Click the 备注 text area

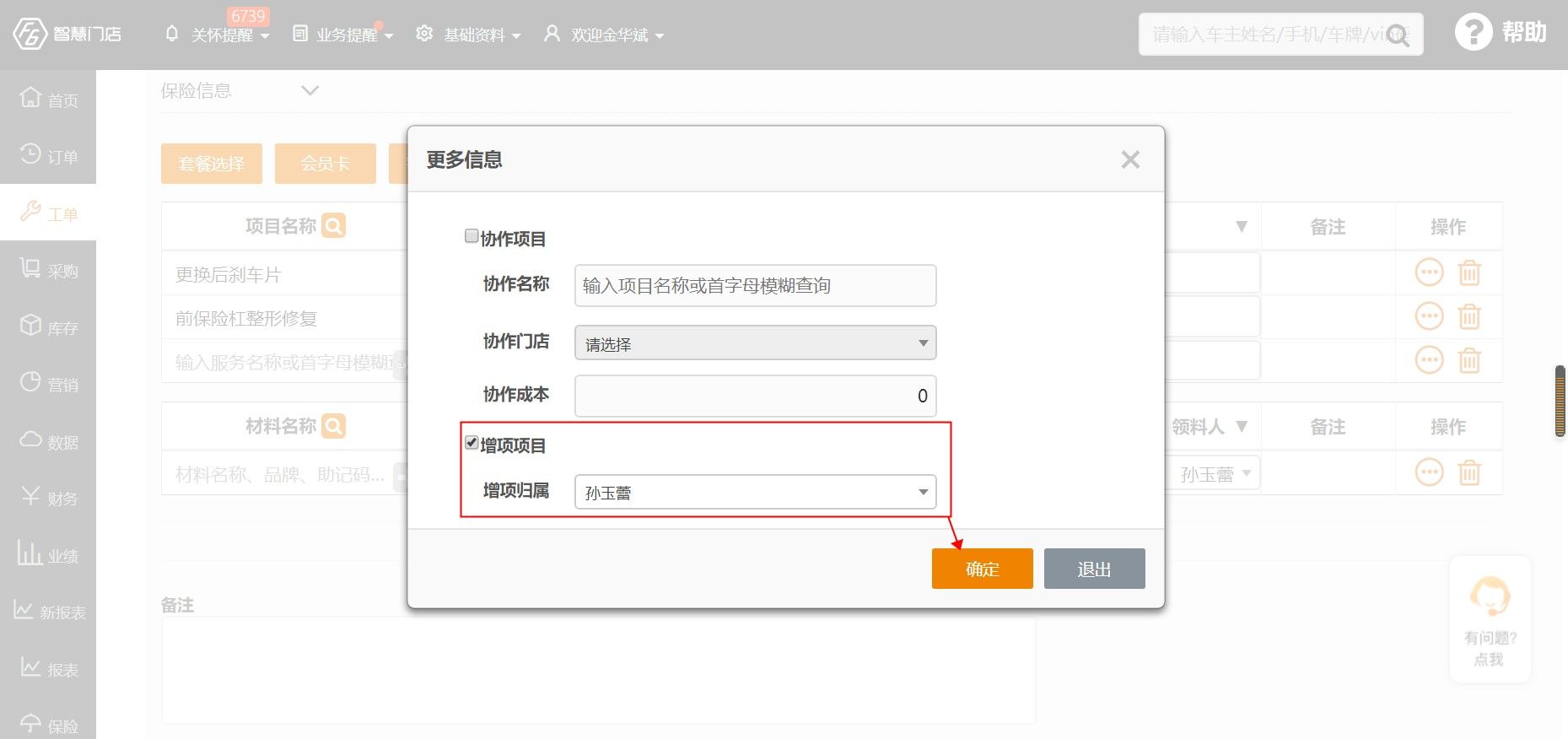click(x=598, y=670)
